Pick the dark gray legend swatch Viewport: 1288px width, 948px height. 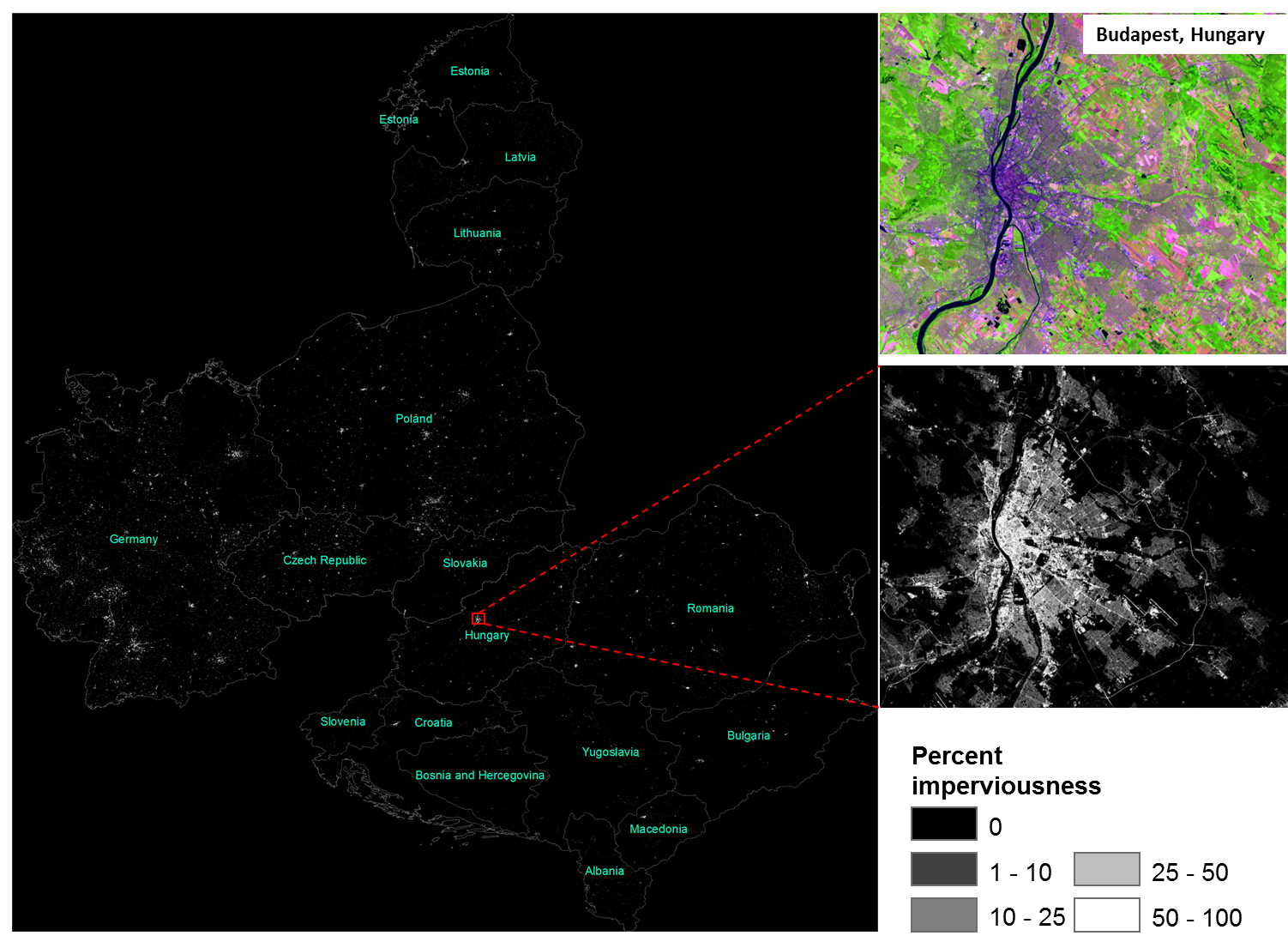point(943,869)
